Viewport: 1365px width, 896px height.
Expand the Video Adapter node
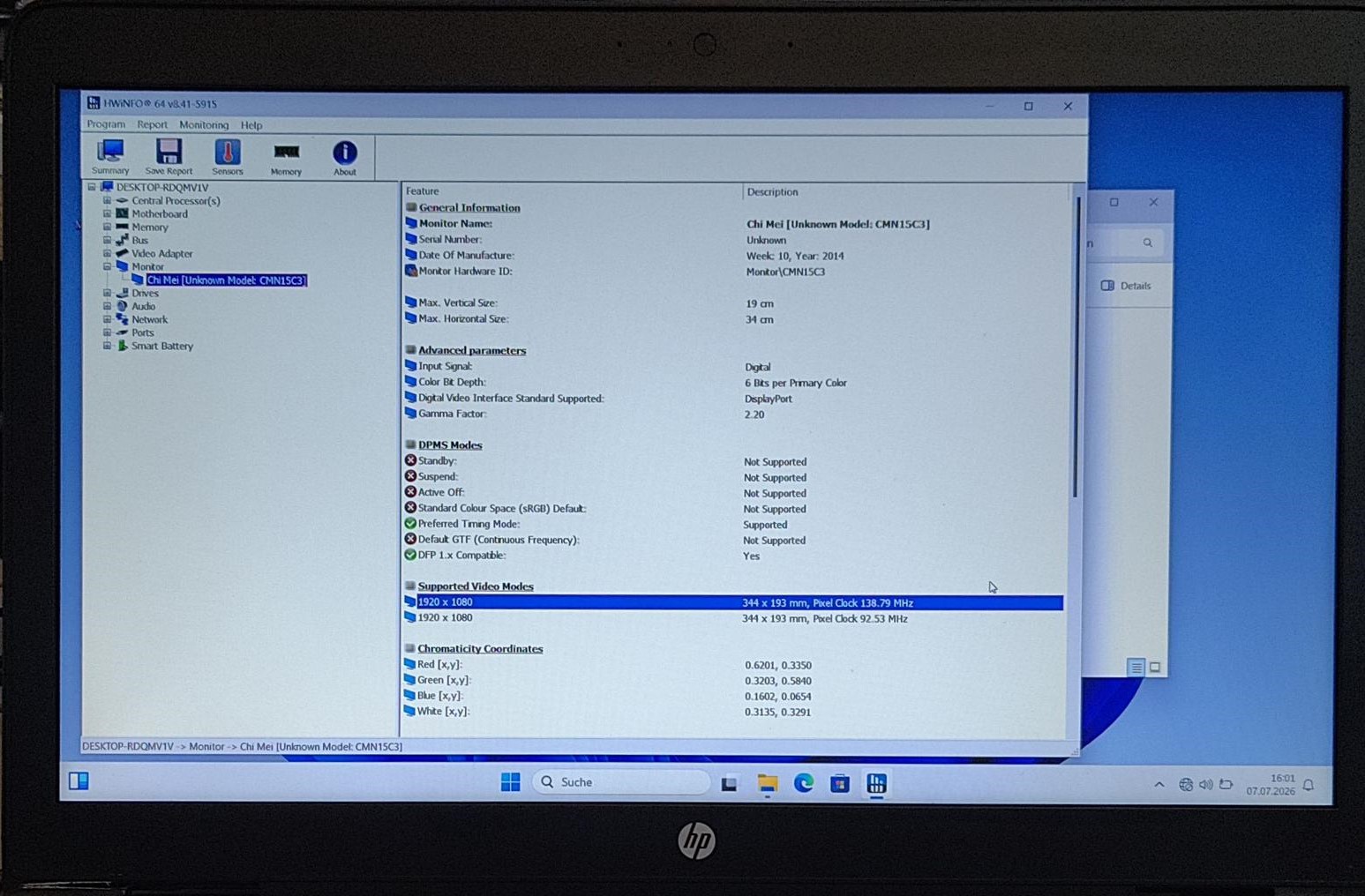click(108, 253)
